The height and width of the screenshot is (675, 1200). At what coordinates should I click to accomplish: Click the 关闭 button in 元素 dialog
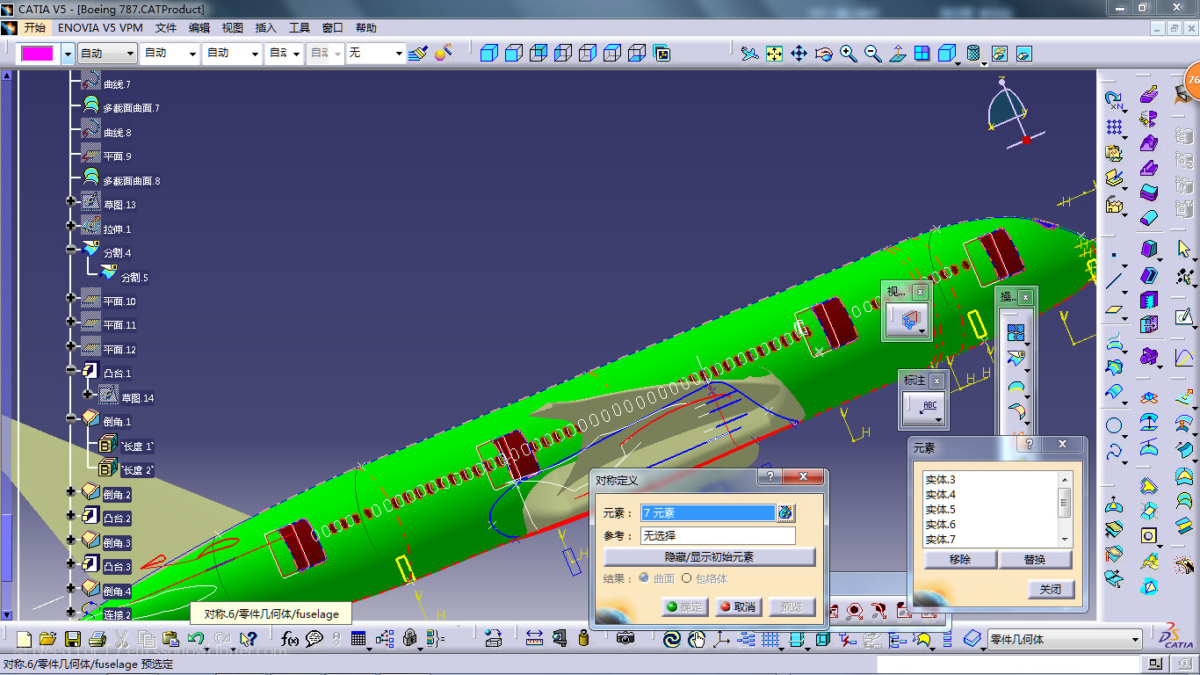[x=1050, y=590]
